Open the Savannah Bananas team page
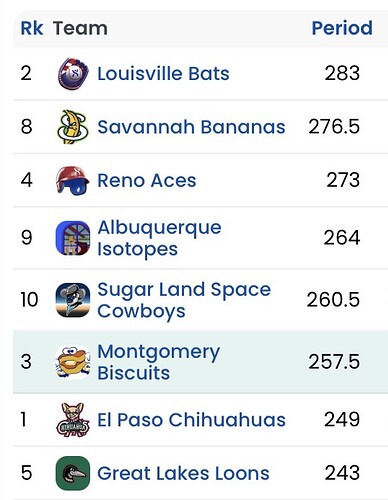Viewport: 388px width, 500px height. [x=191, y=127]
